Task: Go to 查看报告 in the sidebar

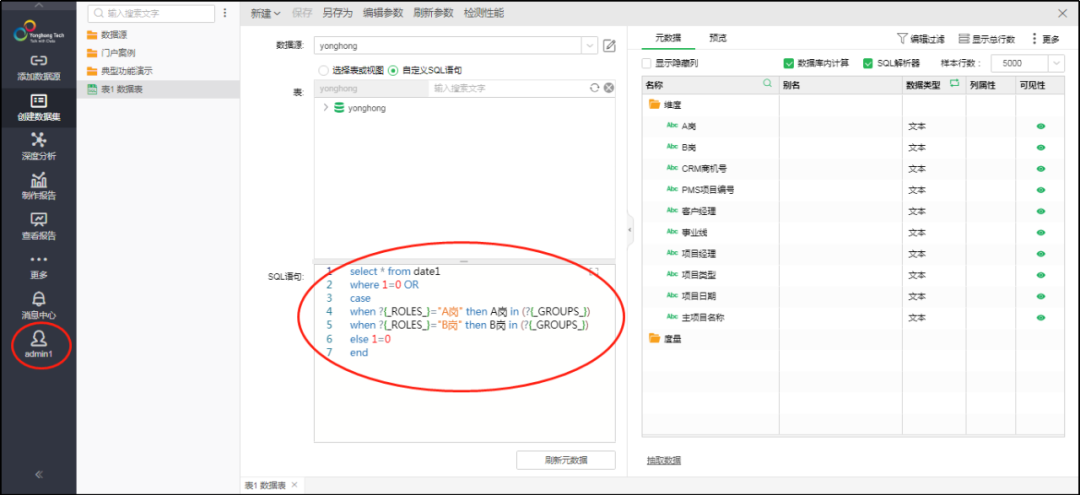Action: tap(38, 226)
